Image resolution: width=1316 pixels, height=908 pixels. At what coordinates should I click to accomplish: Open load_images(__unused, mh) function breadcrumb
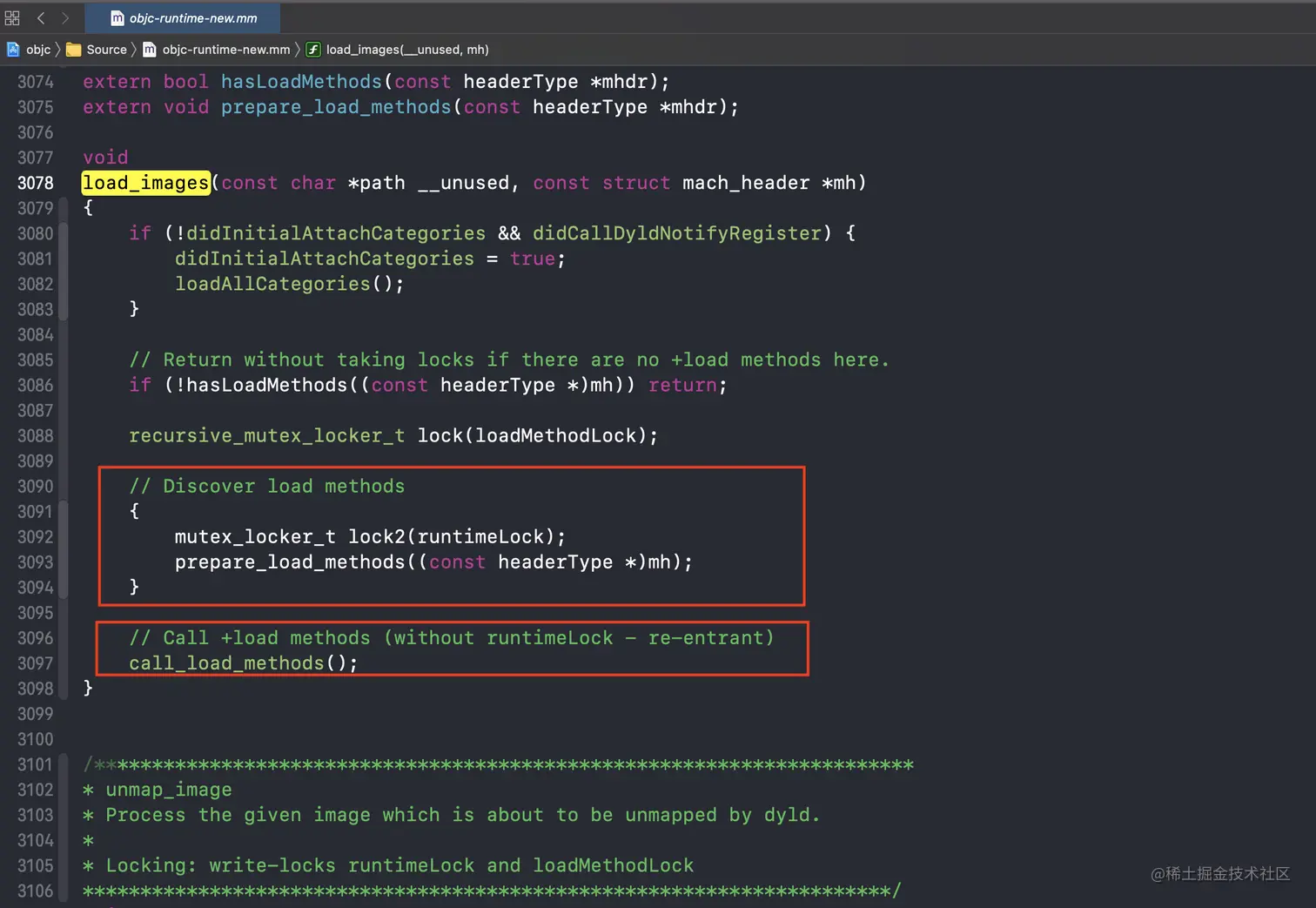pyautogui.click(x=407, y=50)
